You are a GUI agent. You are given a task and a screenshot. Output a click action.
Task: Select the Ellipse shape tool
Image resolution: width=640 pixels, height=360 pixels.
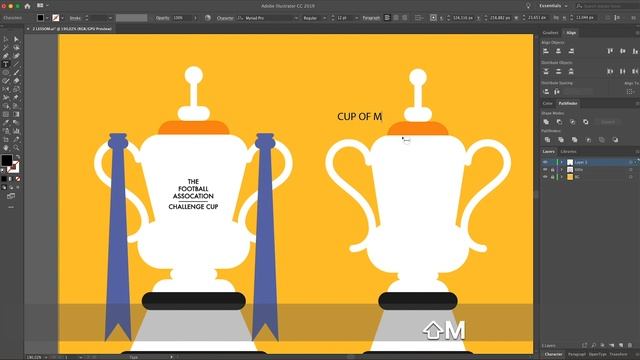click(x=6, y=73)
